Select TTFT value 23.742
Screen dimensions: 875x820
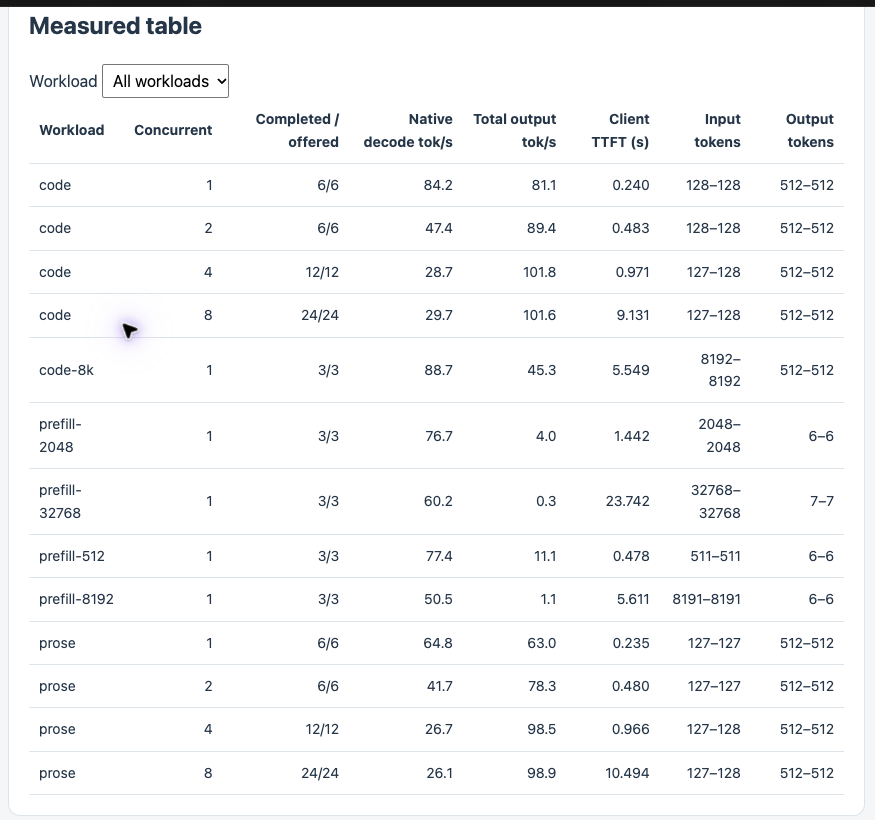[628, 501]
